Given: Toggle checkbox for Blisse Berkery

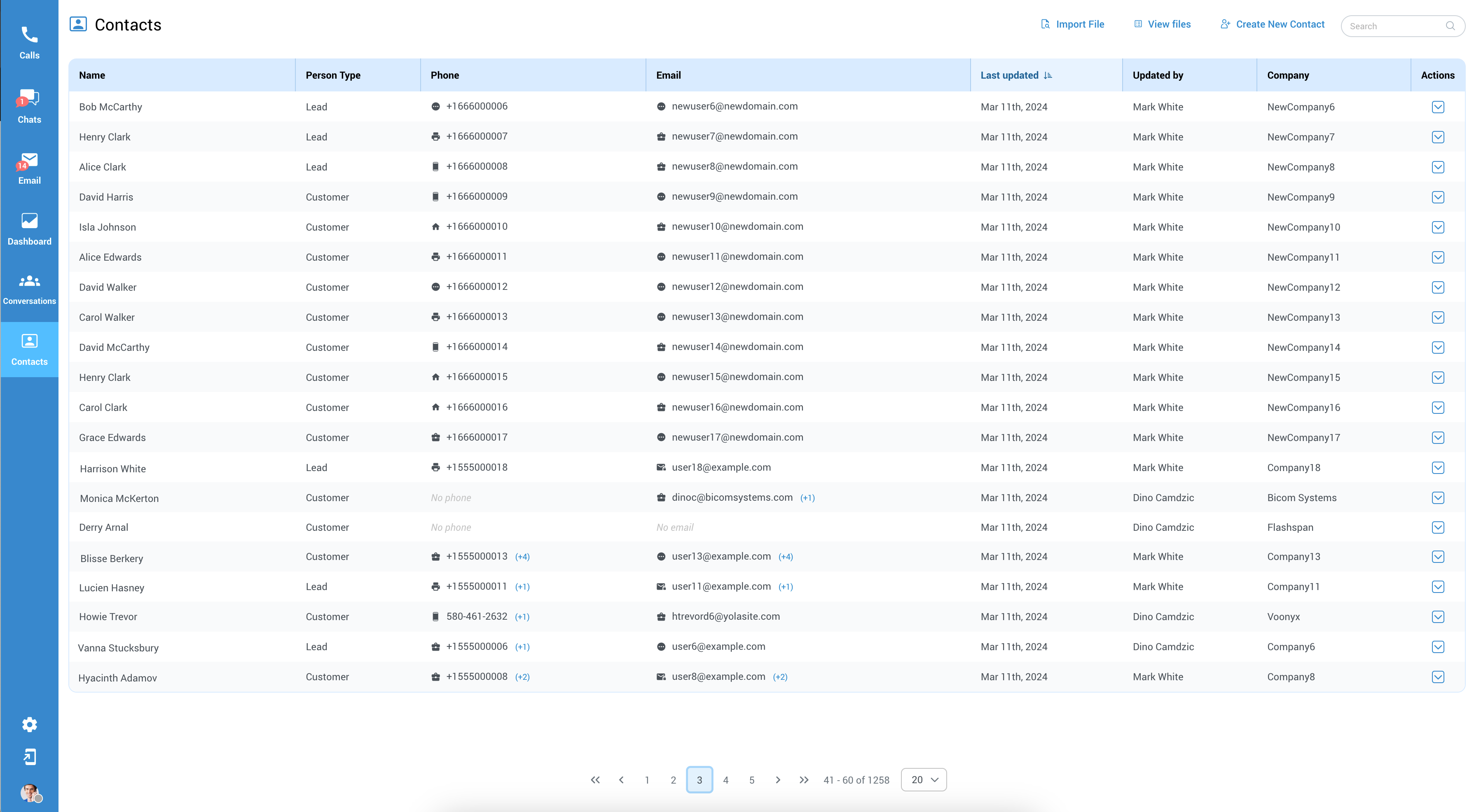Looking at the screenshot, I should (1438, 557).
